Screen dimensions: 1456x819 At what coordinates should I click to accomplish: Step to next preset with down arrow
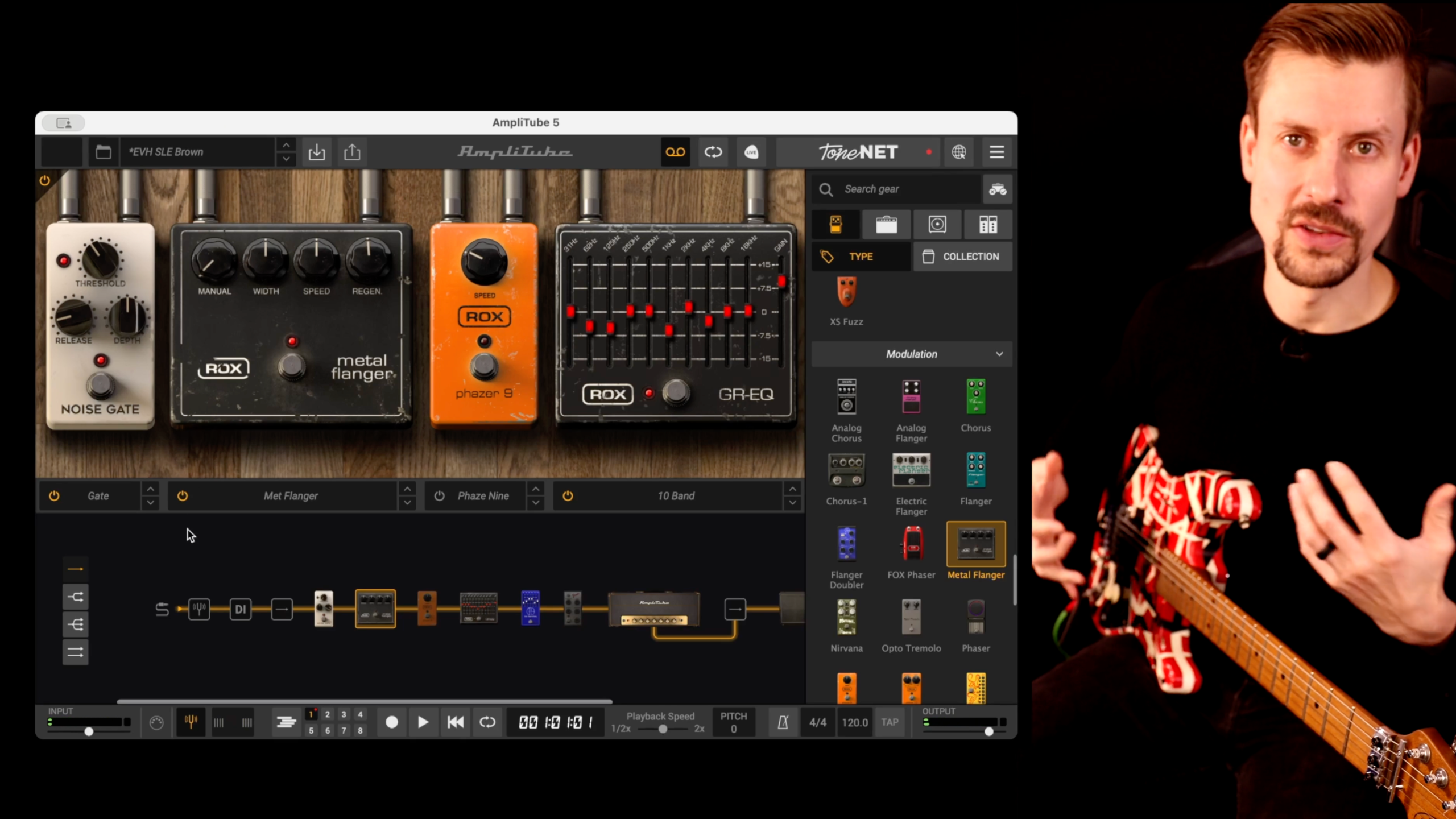286,159
